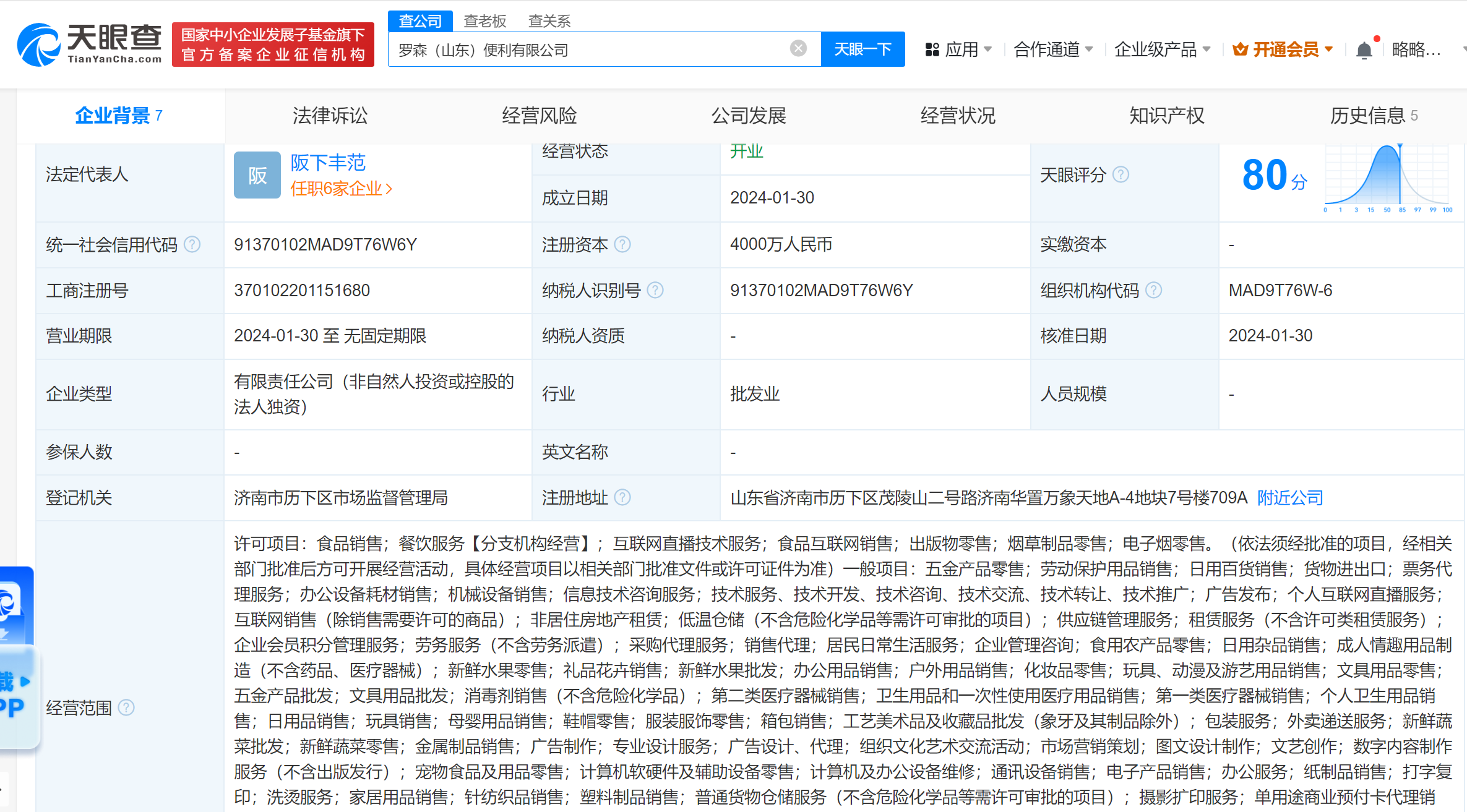Viewport: 1467px width, 812px height.
Task: Expand the 应用 dropdown
Action: click(969, 49)
